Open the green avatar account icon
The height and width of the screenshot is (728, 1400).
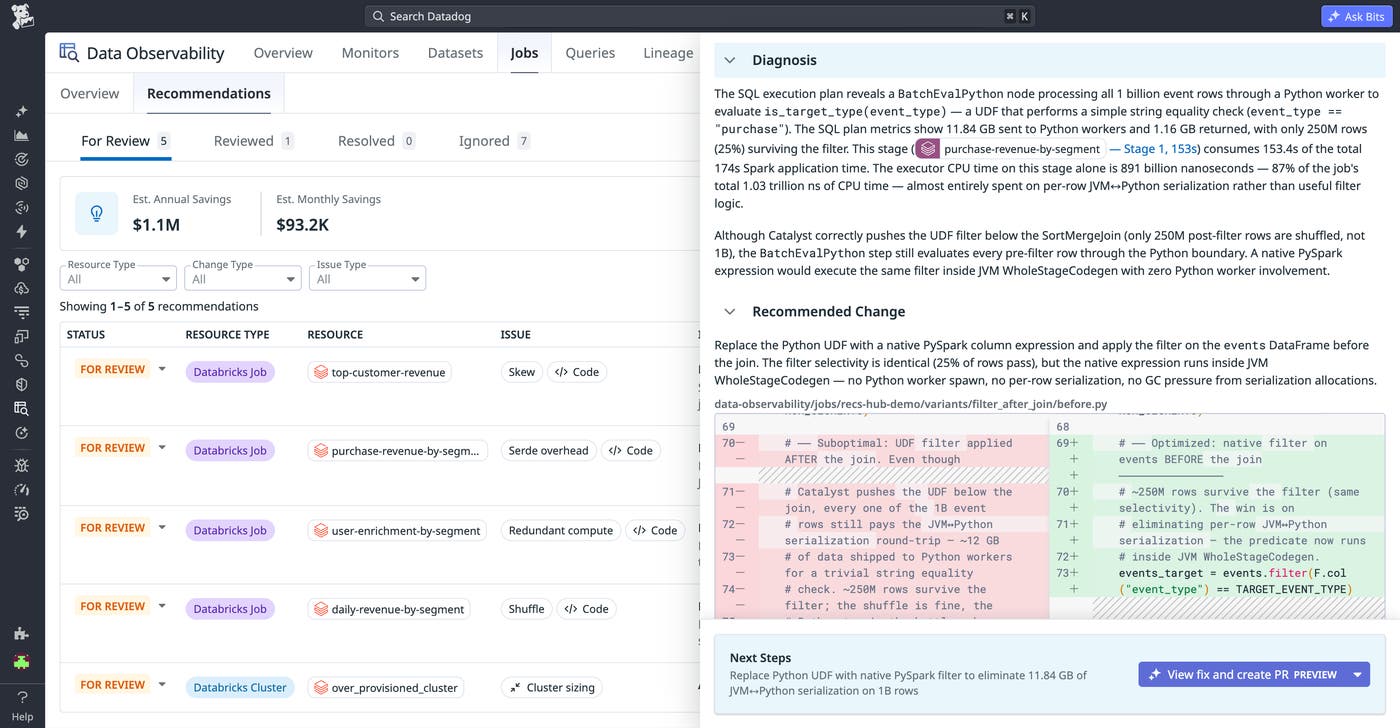(22, 662)
